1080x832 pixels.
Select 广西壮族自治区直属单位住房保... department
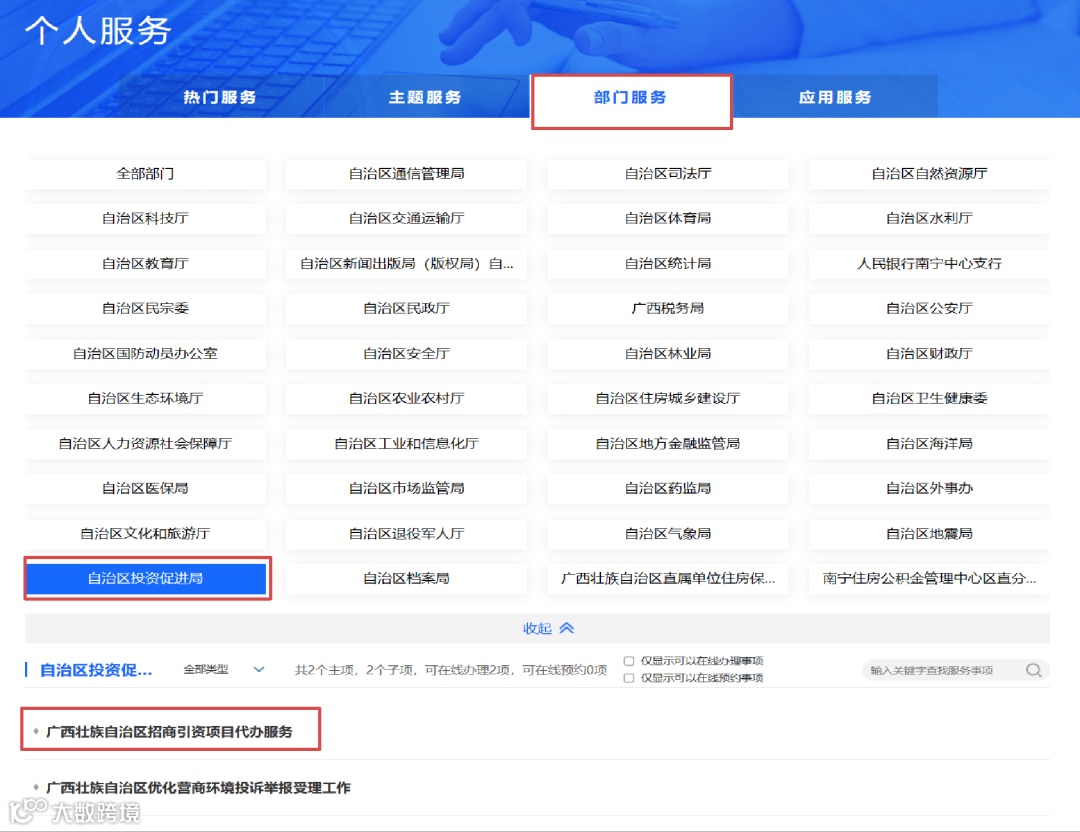[x=668, y=579]
